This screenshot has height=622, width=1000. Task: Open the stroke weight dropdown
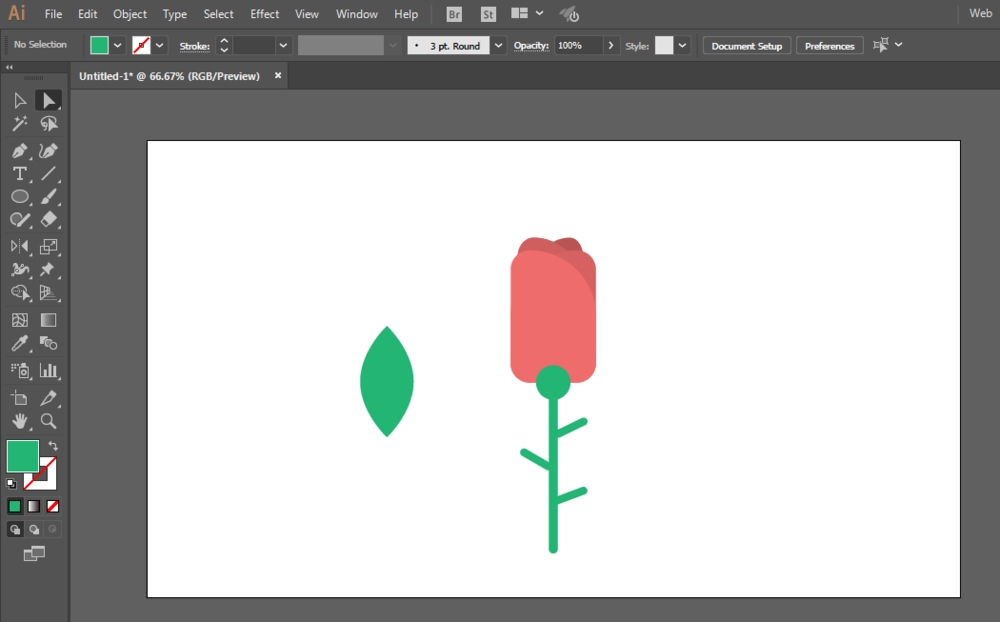(283, 45)
